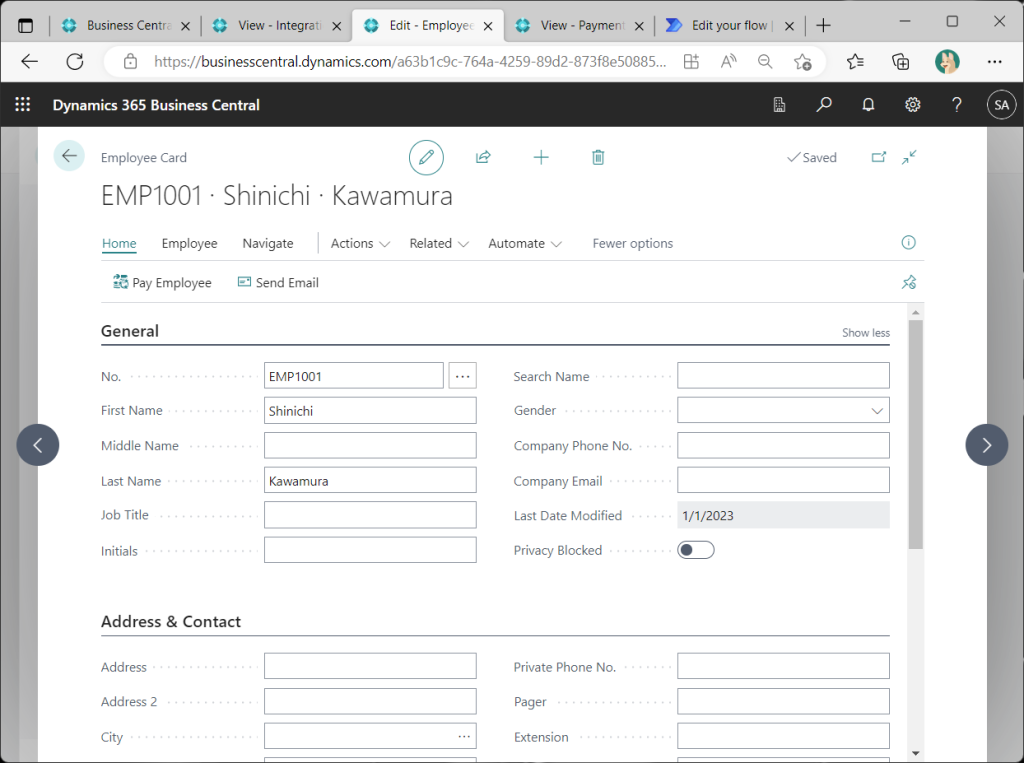1024x763 pixels.
Task: Refresh the browser page
Action: 75,61
